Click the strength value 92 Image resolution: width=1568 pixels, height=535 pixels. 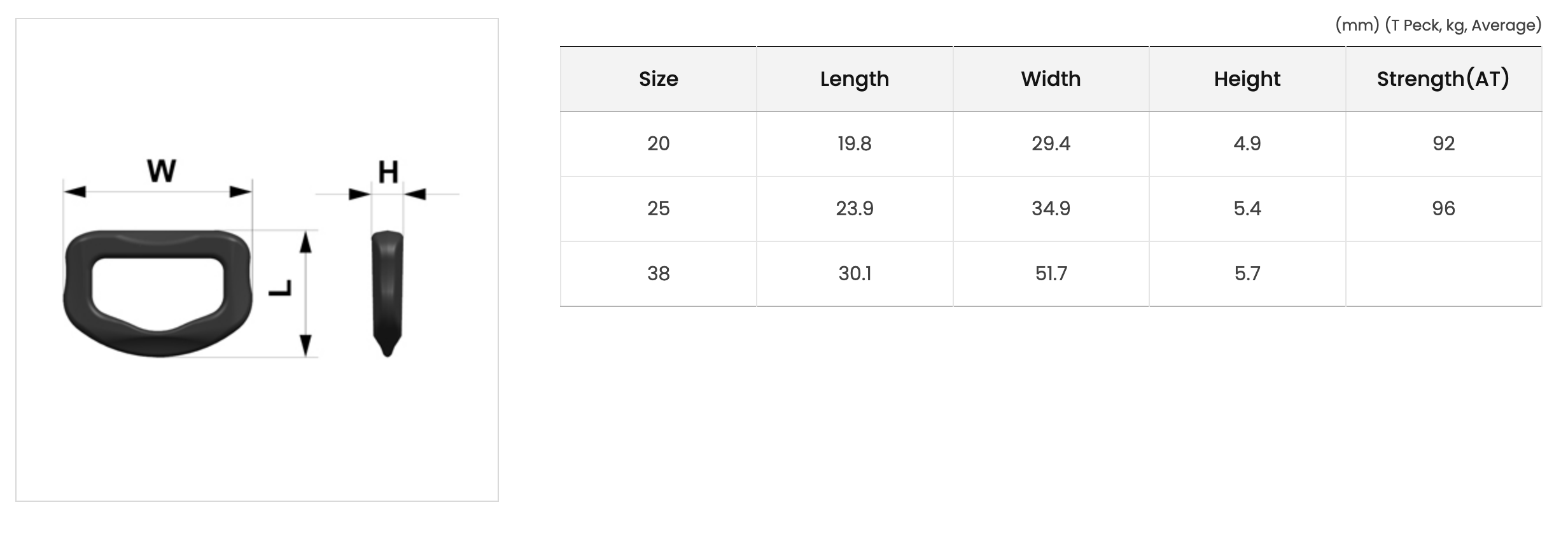coord(1443,144)
